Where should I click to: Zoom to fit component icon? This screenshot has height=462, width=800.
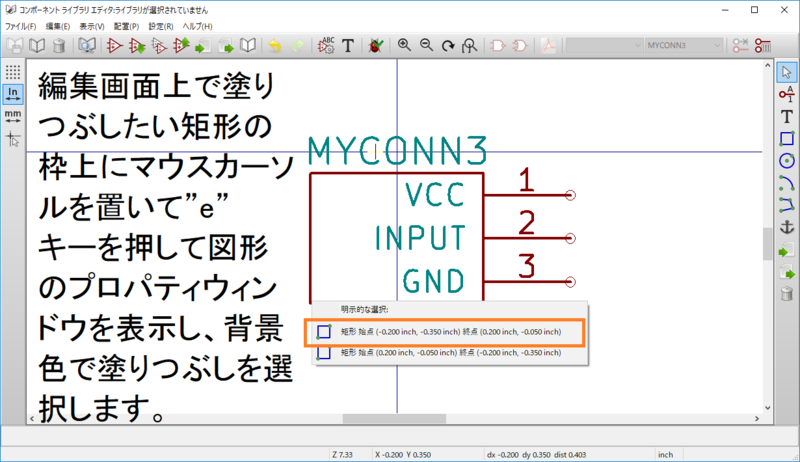469,46
